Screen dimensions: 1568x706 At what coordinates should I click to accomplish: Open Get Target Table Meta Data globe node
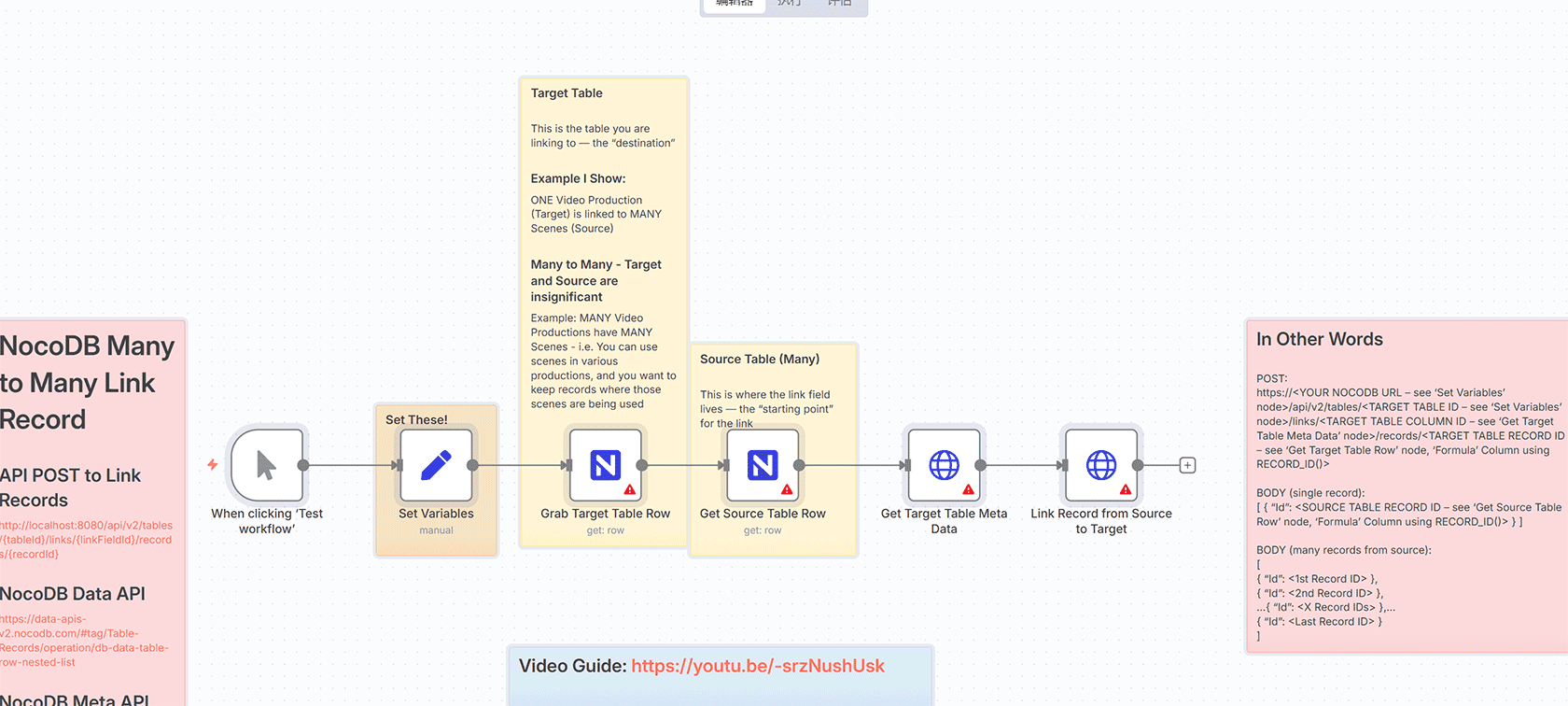click(944, 465)
